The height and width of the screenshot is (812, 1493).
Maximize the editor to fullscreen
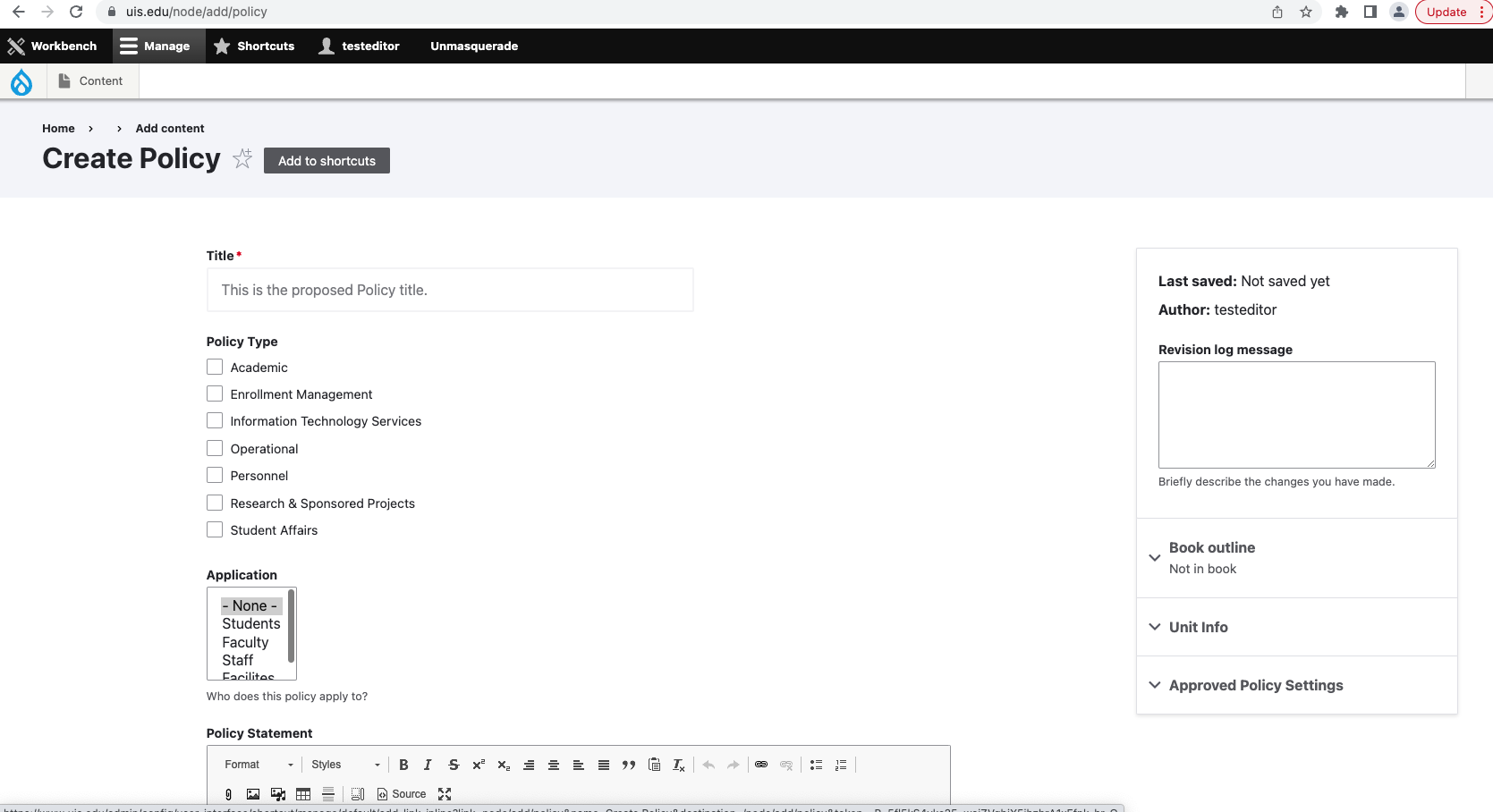(445, 794)
